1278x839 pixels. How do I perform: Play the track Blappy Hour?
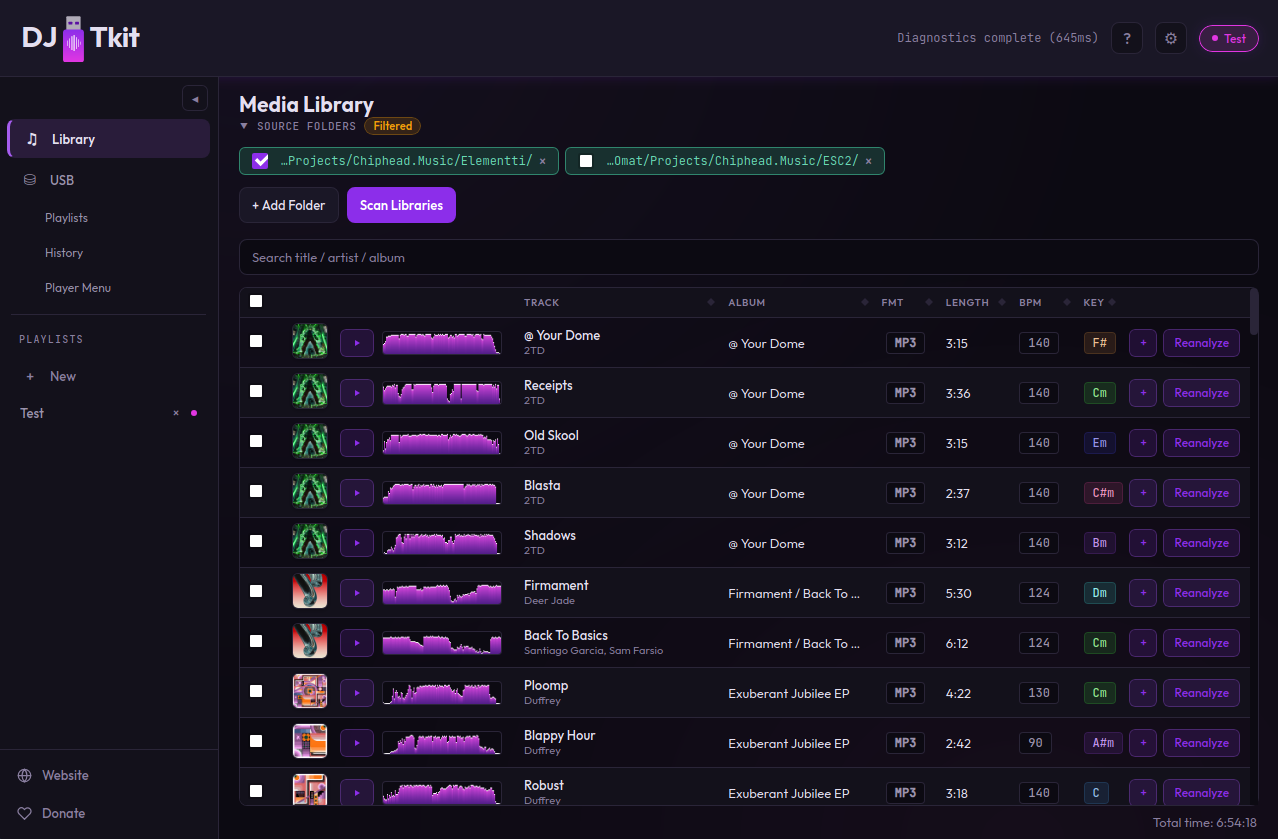click(x=357, y=743)
